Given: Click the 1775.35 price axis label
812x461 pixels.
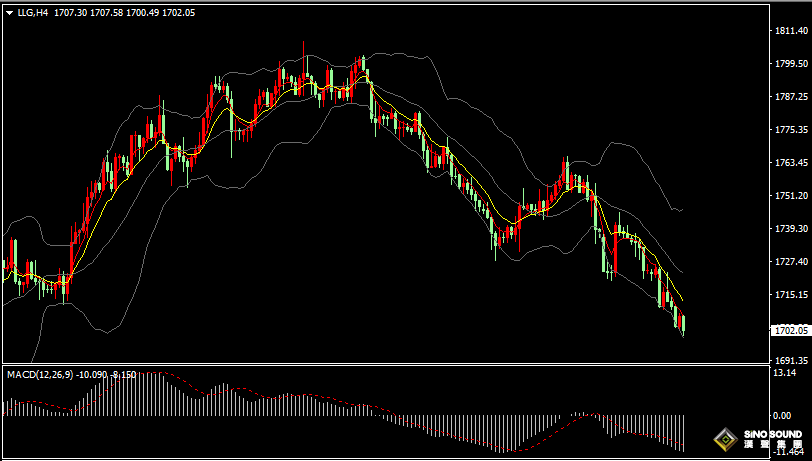Looking at the screenshot, I should 790,130.
